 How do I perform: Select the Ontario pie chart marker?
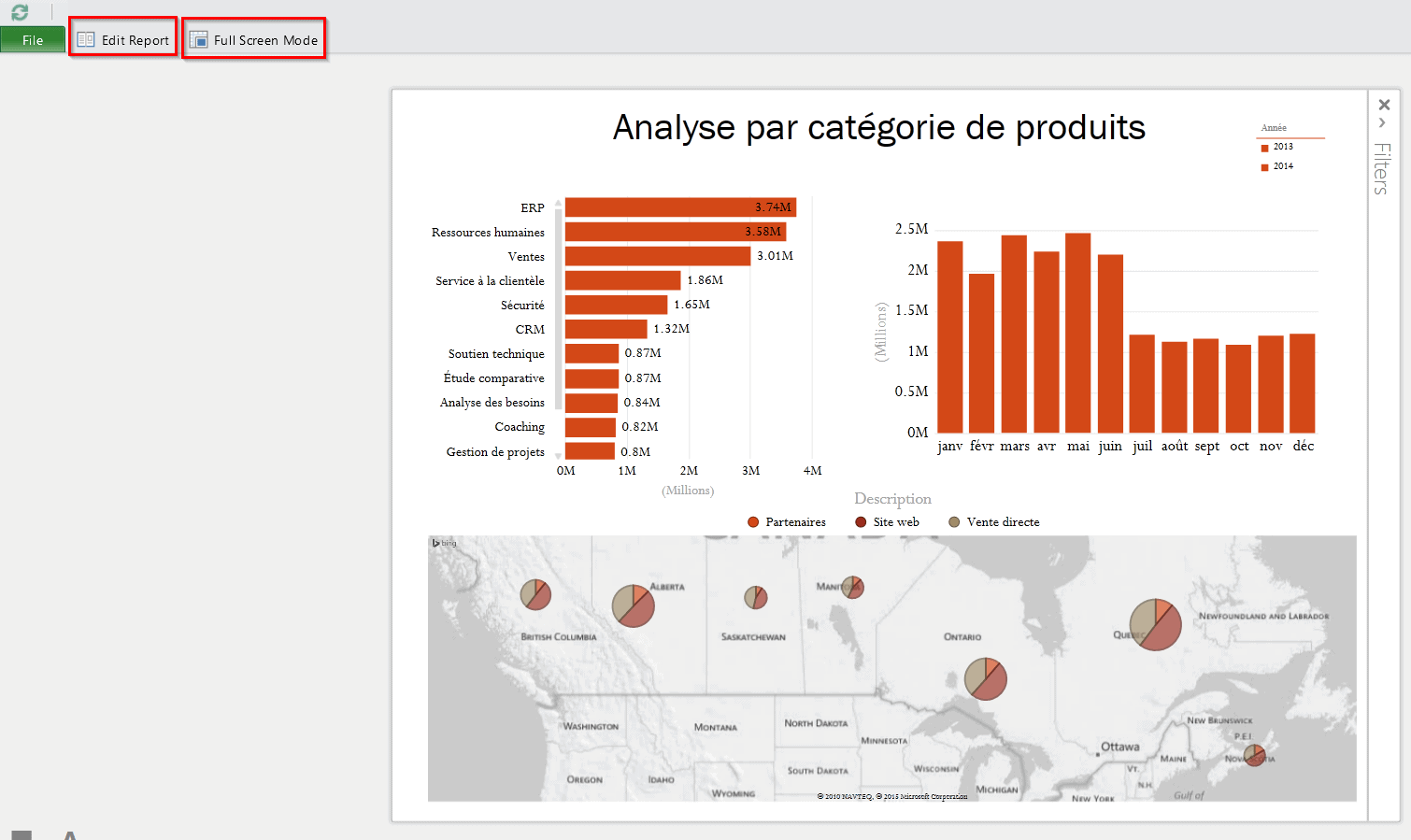coord(985,679)
